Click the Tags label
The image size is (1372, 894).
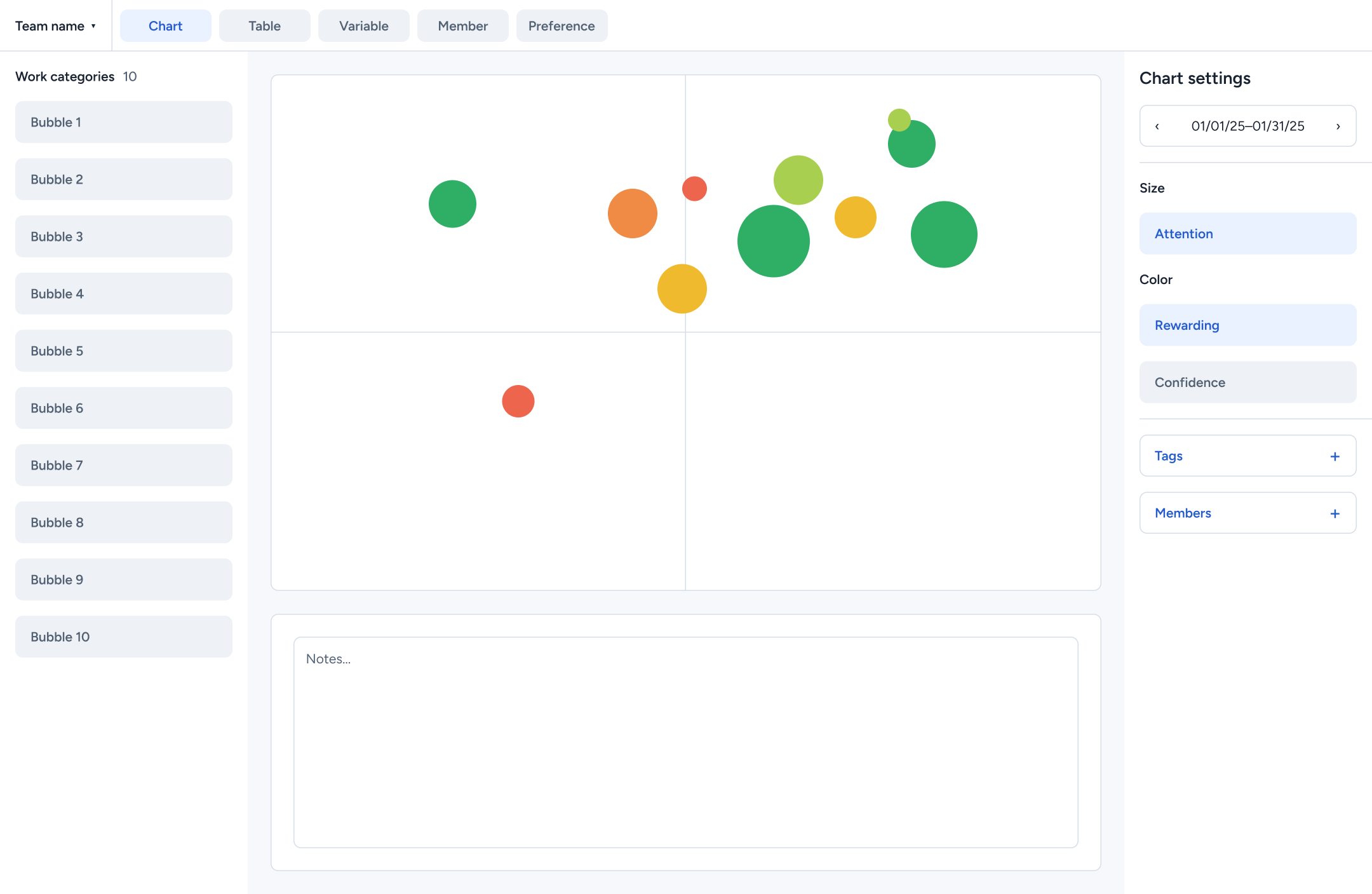1169,456
